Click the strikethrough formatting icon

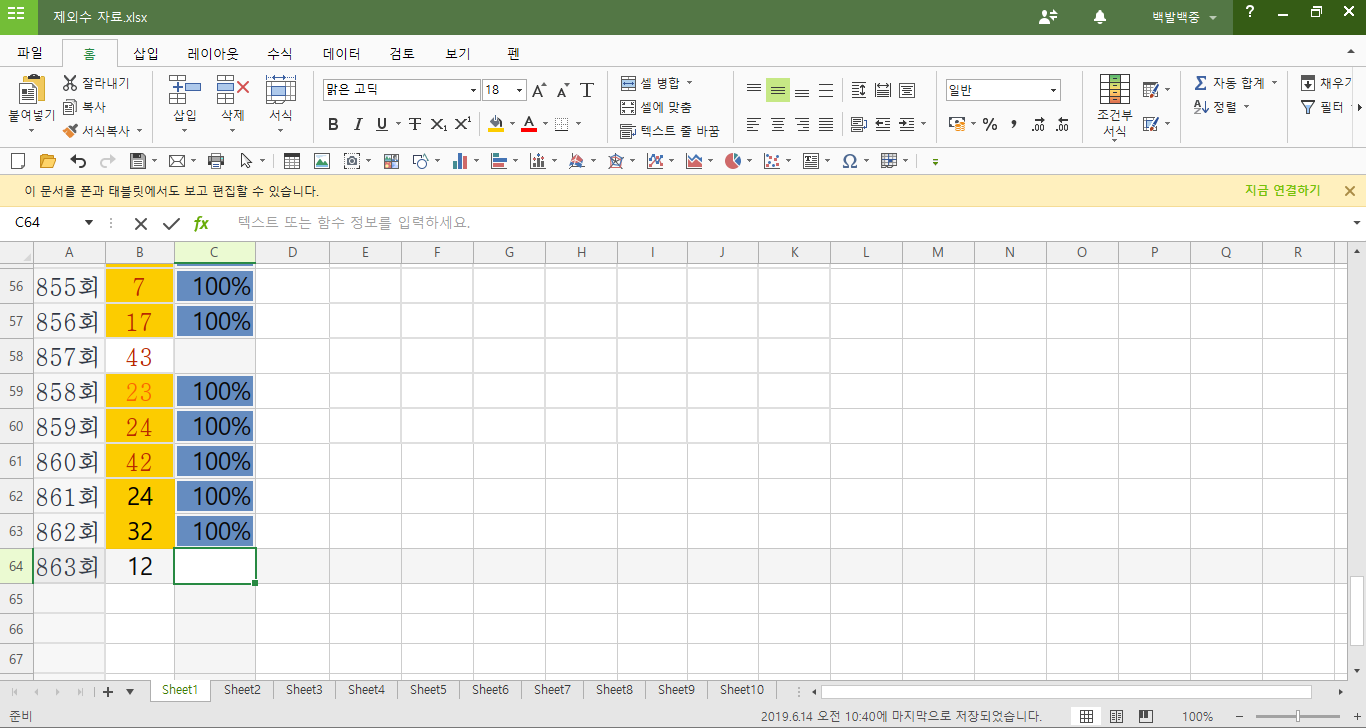414,125
